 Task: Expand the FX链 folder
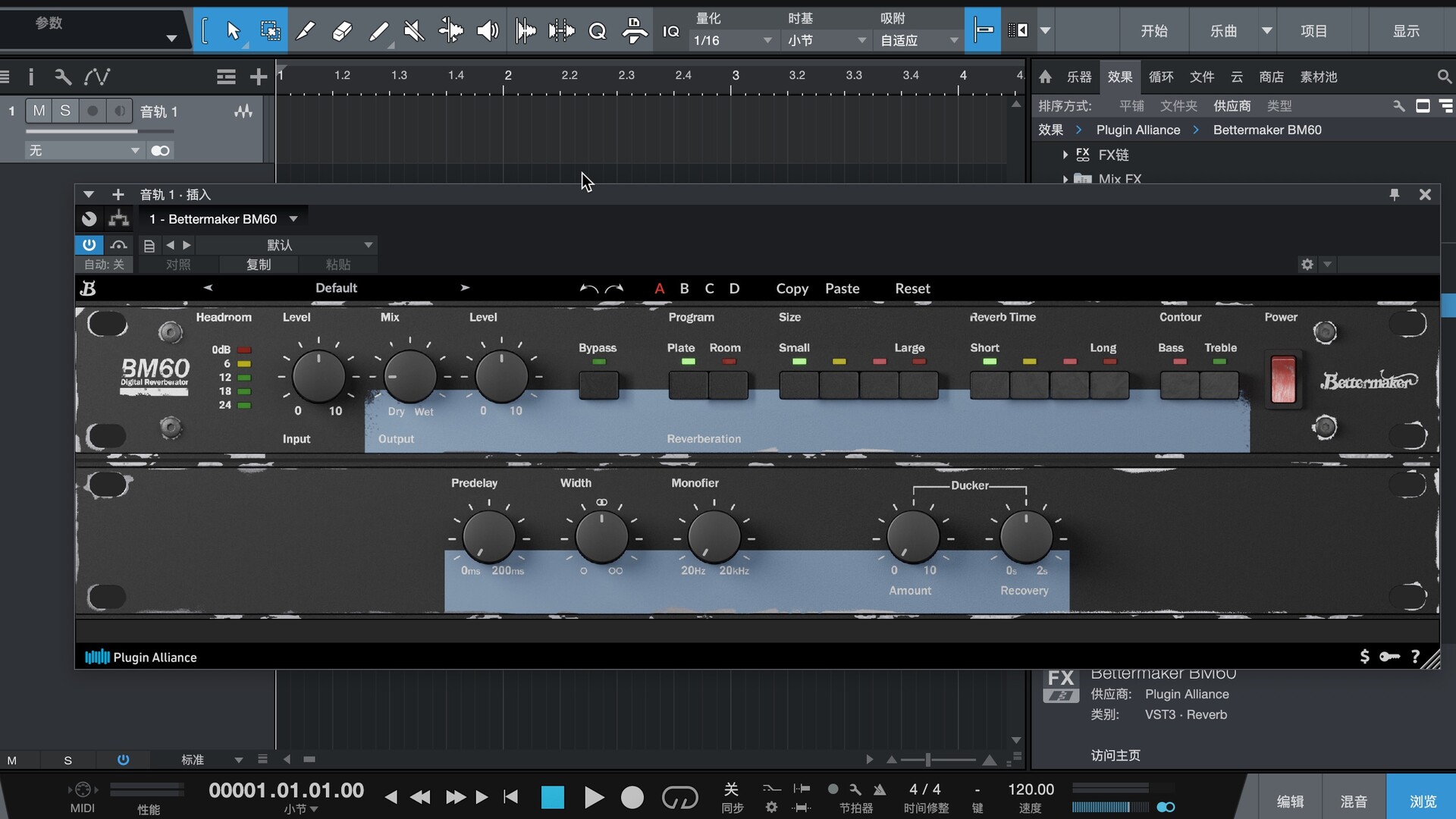tap(1065, 155)
